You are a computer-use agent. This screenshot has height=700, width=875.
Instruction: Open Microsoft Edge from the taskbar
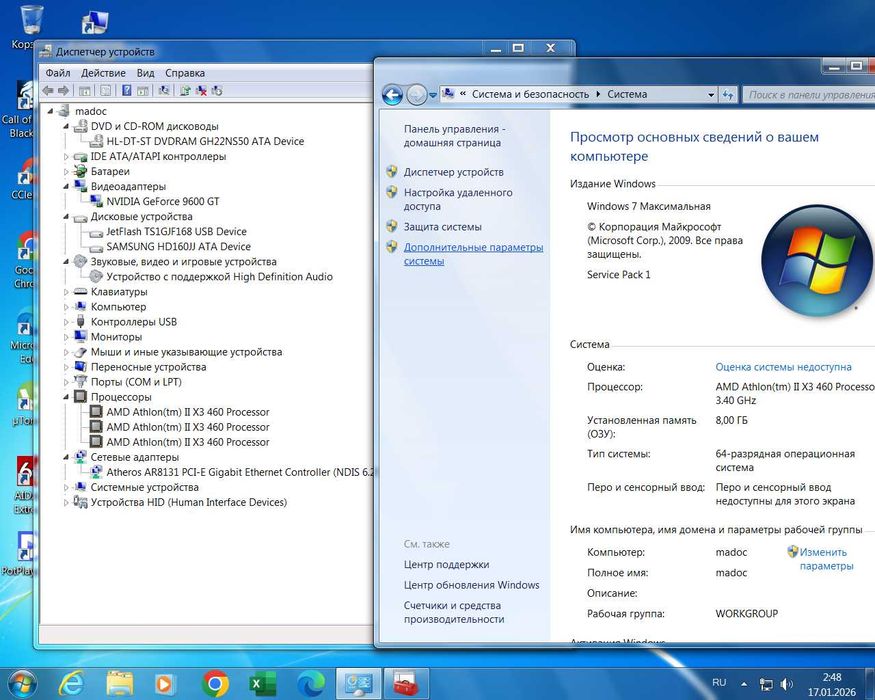click(311, 684)
